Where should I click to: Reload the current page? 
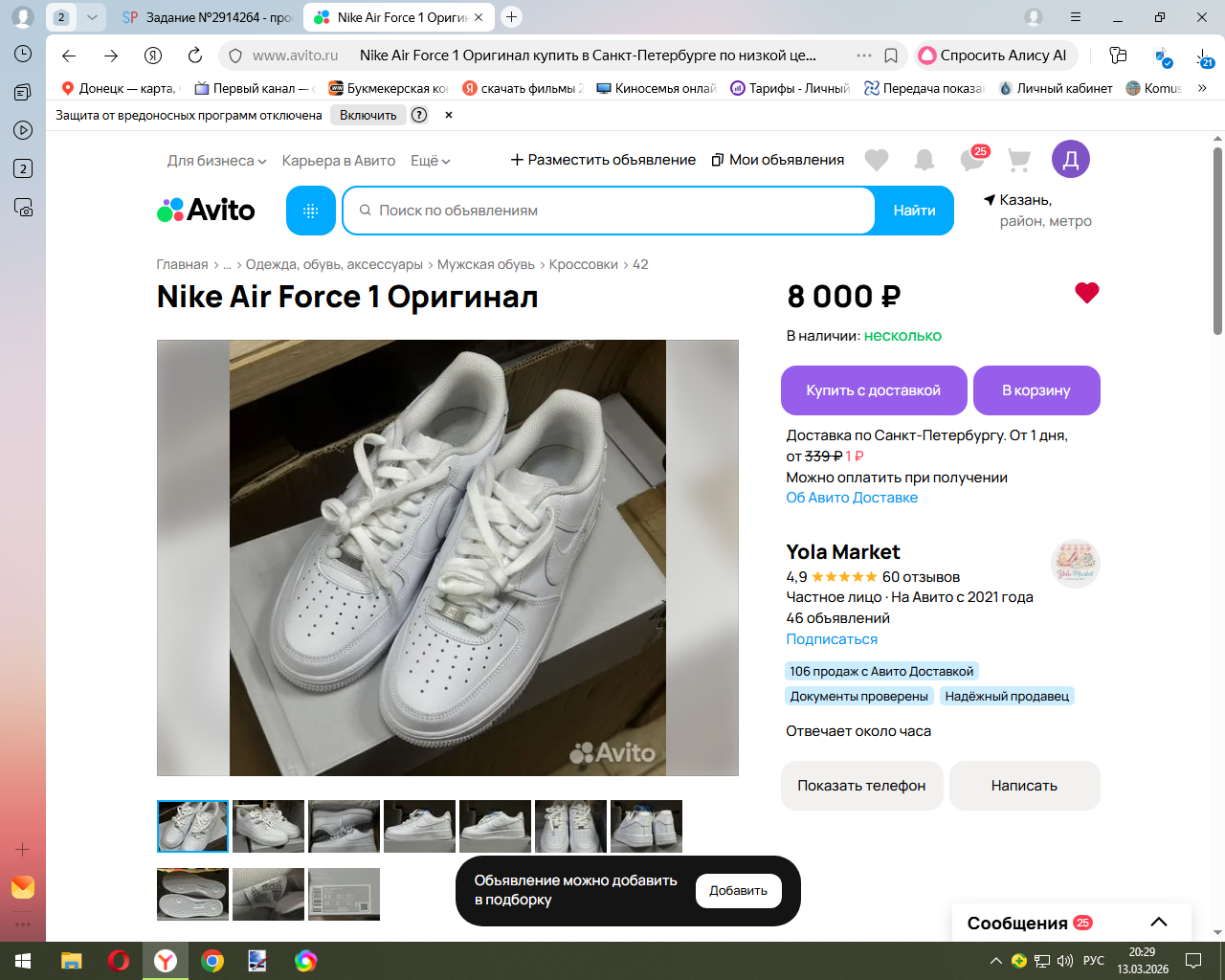tap(195, 56)
